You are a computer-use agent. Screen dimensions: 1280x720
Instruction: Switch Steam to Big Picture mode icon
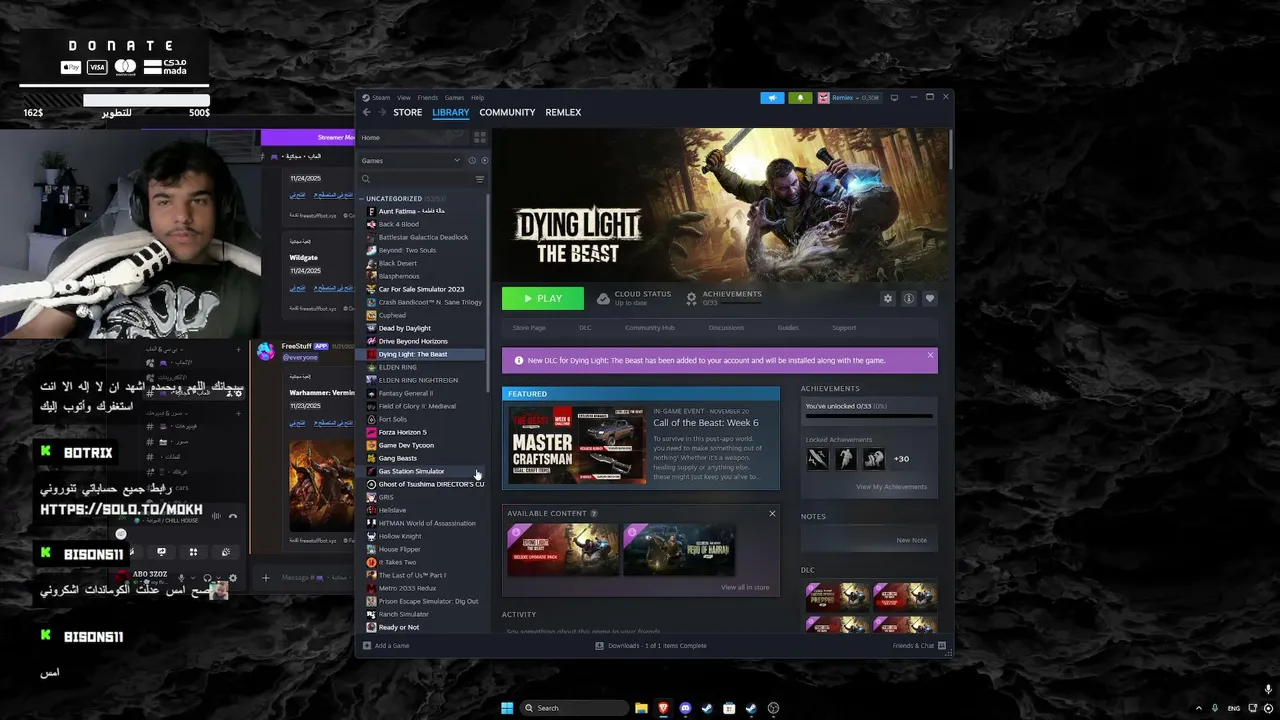click(x=894, y=98)
